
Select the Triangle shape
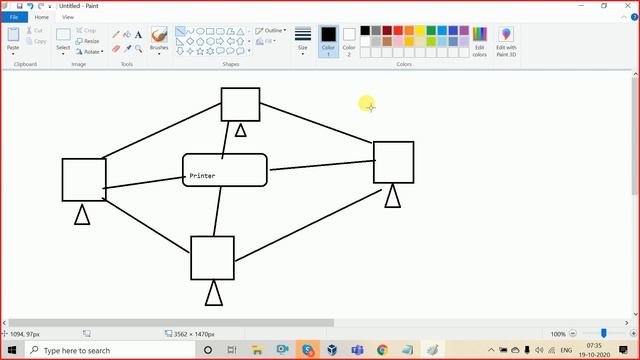pyautogui.click(x=240, y=31)
